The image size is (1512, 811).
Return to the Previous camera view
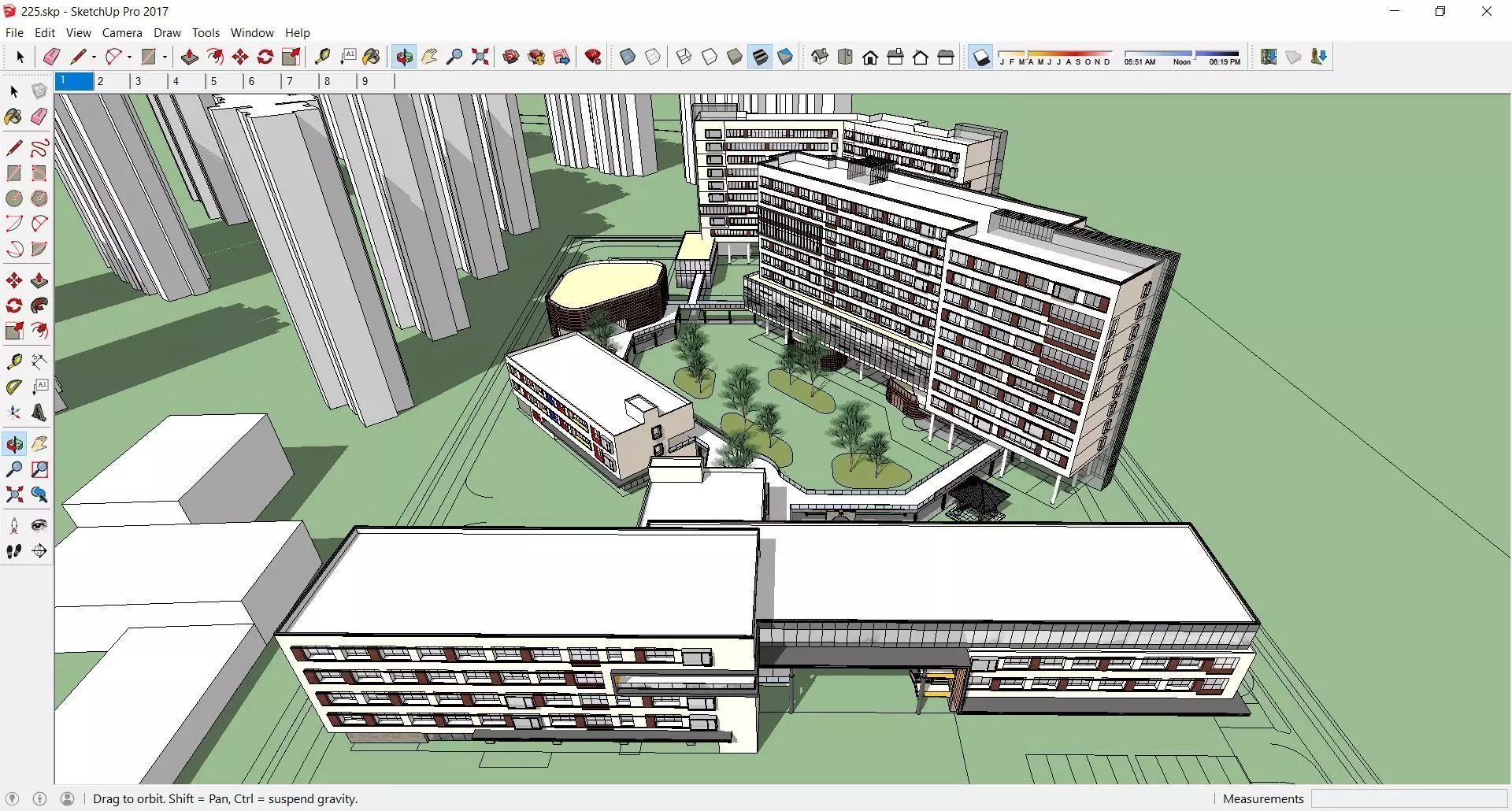(39, 494)
